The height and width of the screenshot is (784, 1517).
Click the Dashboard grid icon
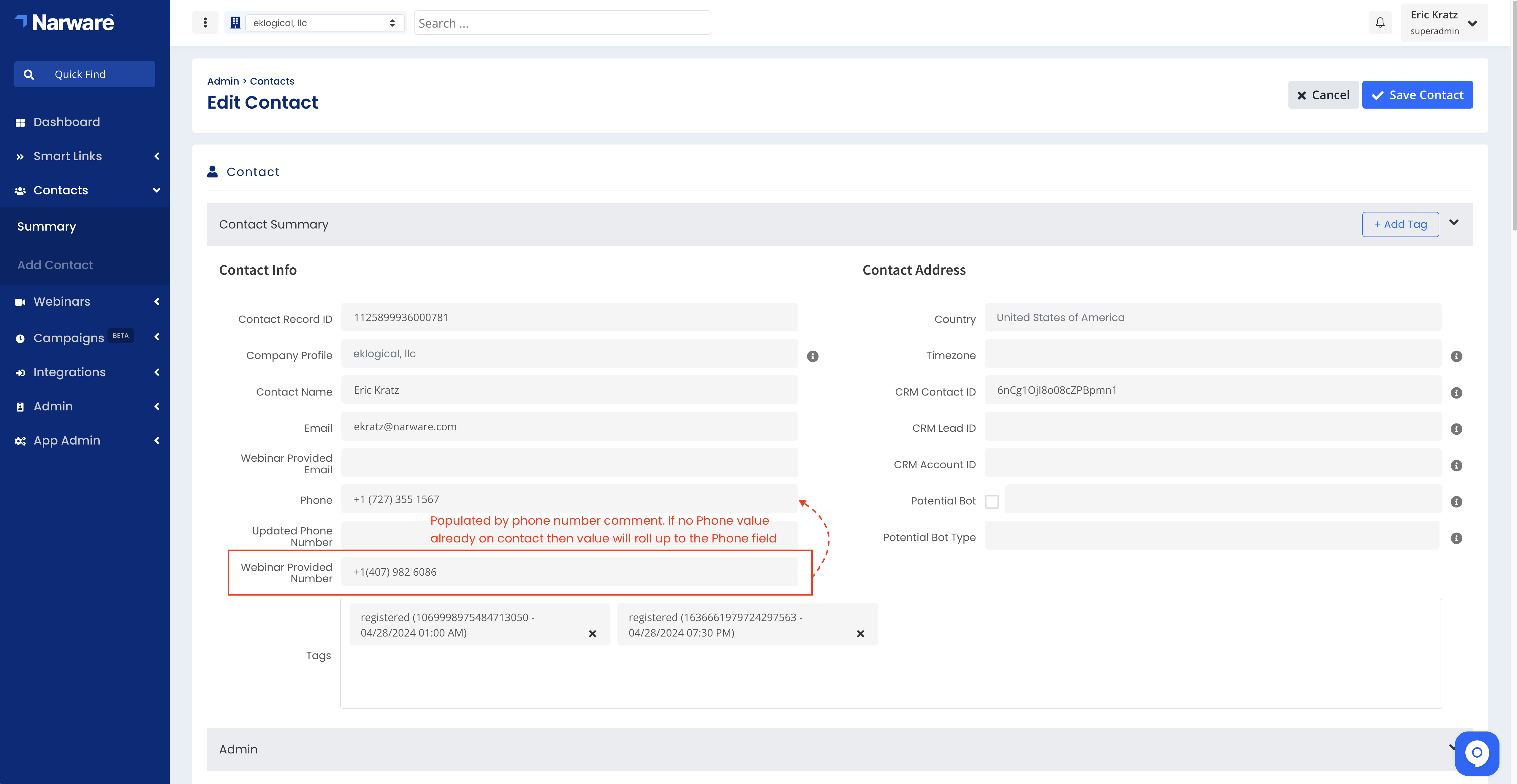(x=20, y=123)
